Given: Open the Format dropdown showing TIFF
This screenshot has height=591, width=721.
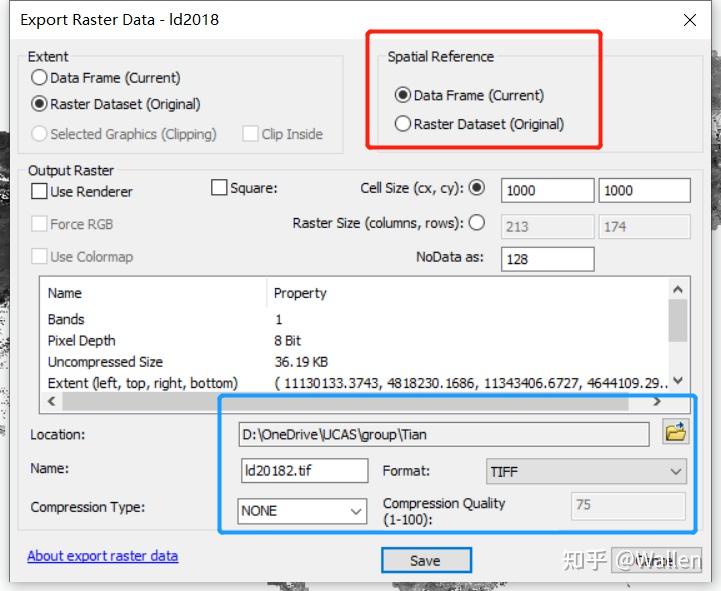Looking at the screenshot, I should point(586,471).
